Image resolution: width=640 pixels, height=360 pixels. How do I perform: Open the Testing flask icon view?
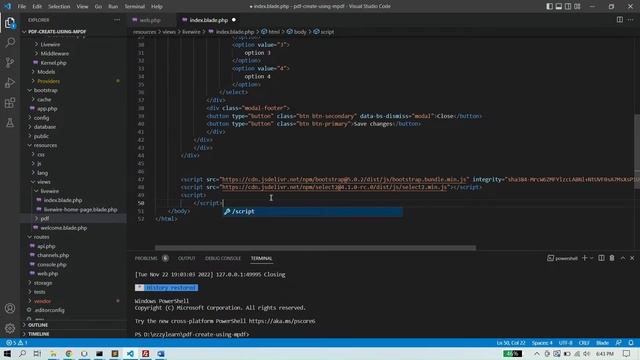click(10, 122)
